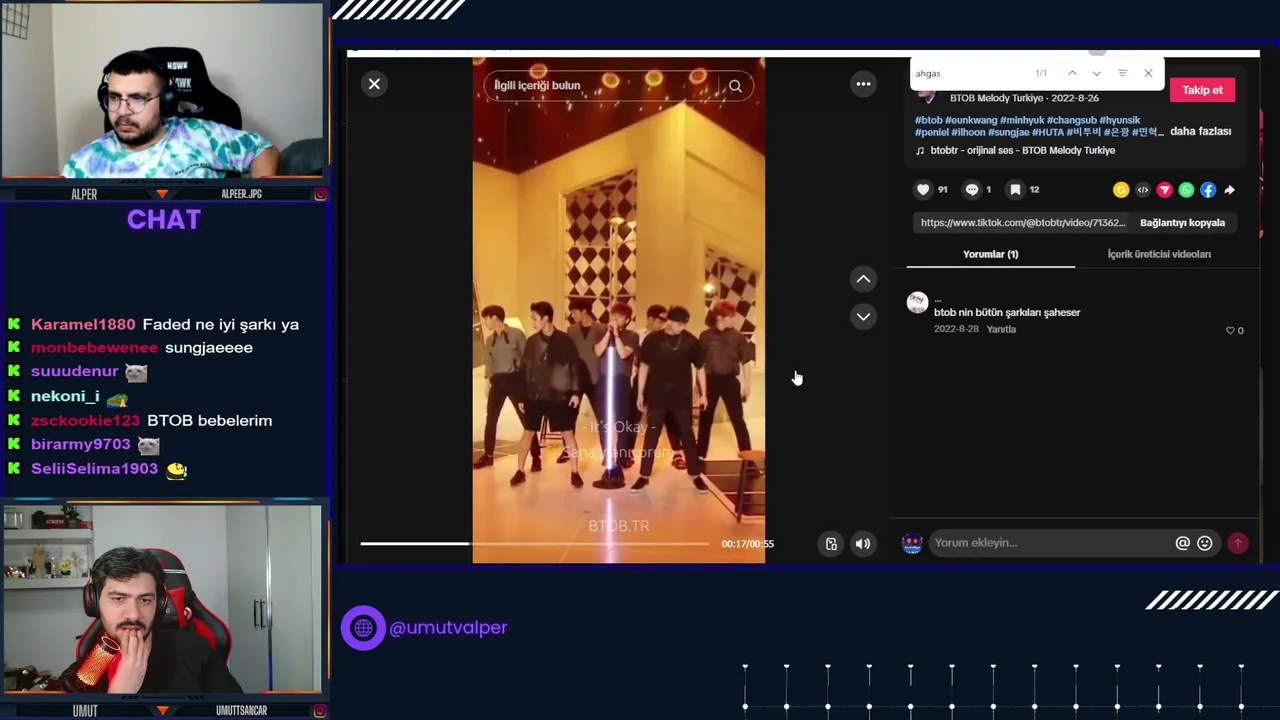The width and height of the screenshot is (1280, 720).
Task: Open the #btob hashtag link
Action: [929, 120]
